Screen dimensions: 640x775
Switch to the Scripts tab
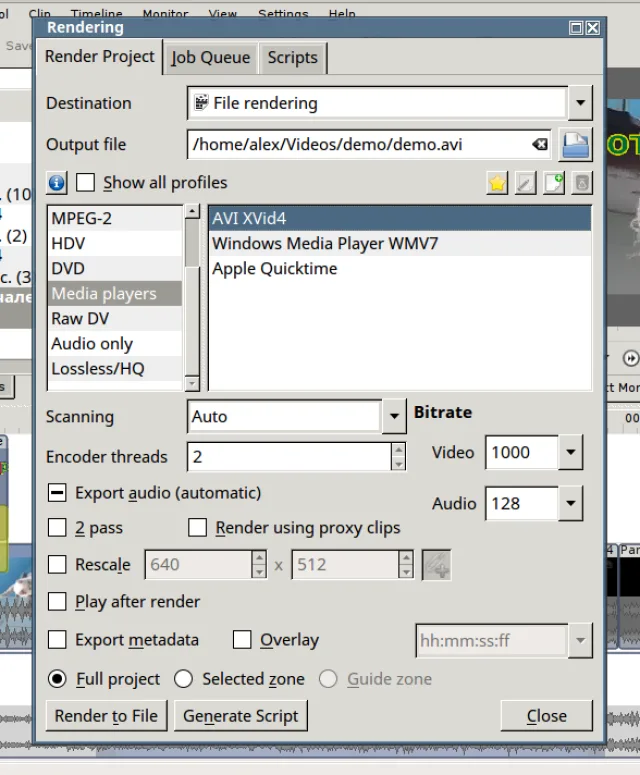point(293,58)
